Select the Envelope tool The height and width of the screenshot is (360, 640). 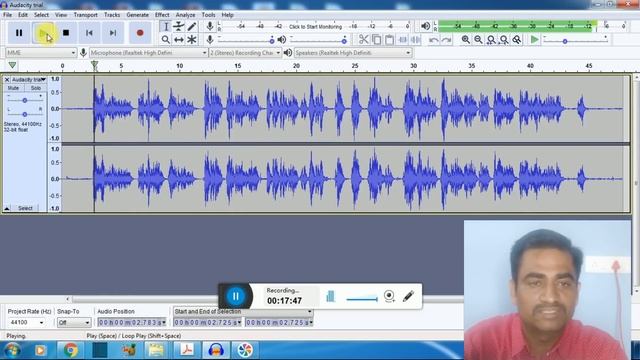(178, 27)
